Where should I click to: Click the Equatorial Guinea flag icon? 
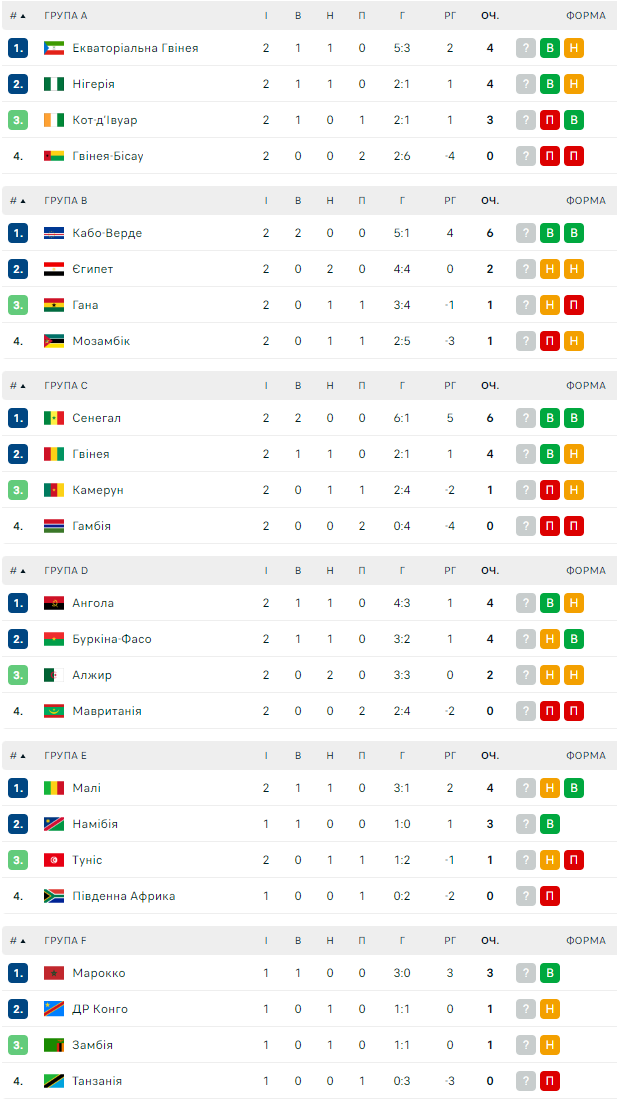54,48
